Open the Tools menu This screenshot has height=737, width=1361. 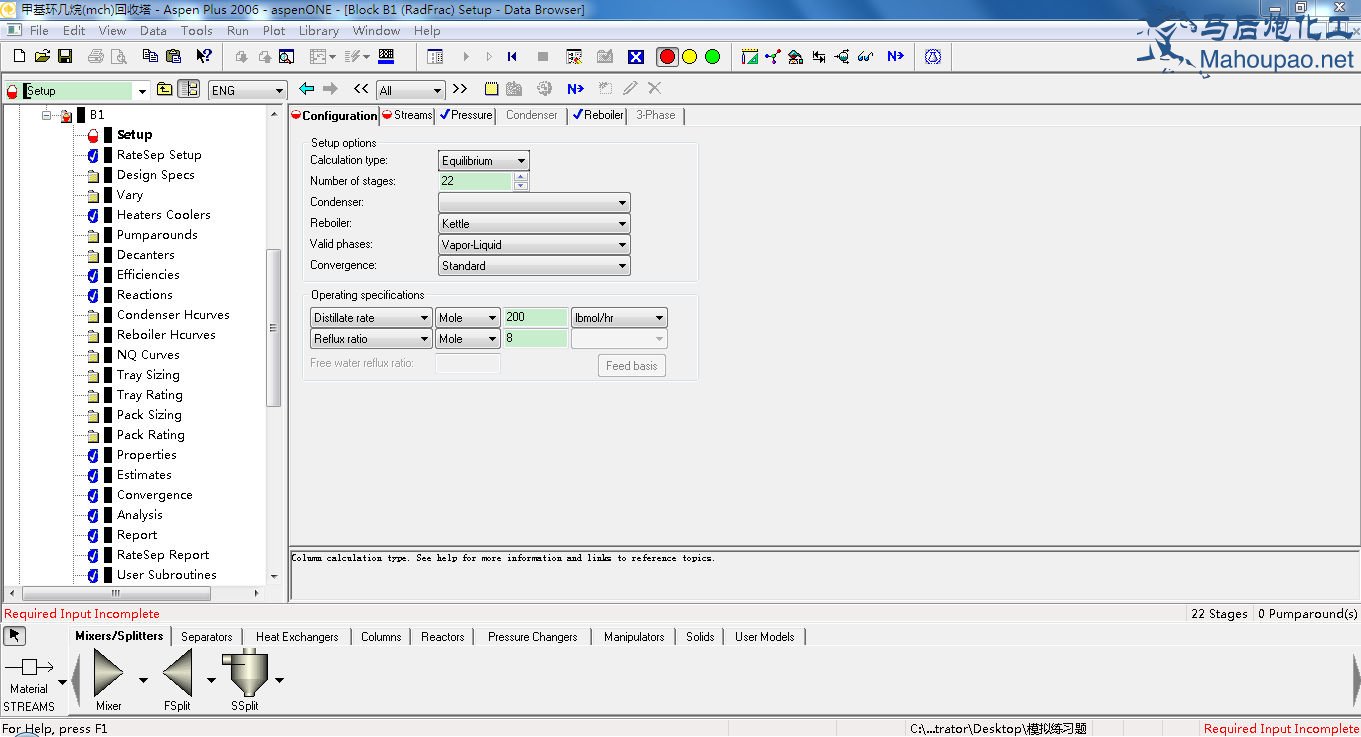point(196,30)
